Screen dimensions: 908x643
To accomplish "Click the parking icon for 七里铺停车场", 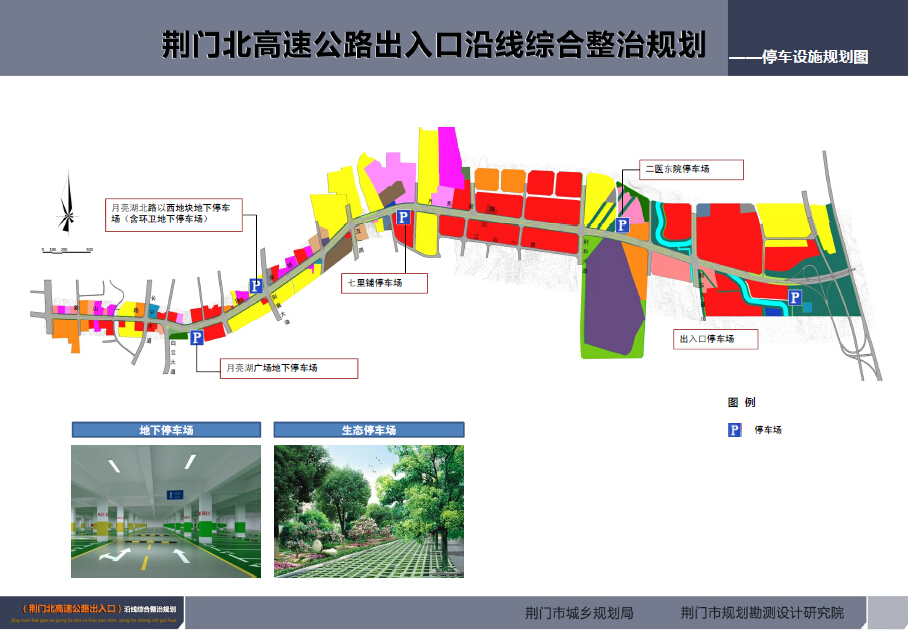I will tap(403, 217).
